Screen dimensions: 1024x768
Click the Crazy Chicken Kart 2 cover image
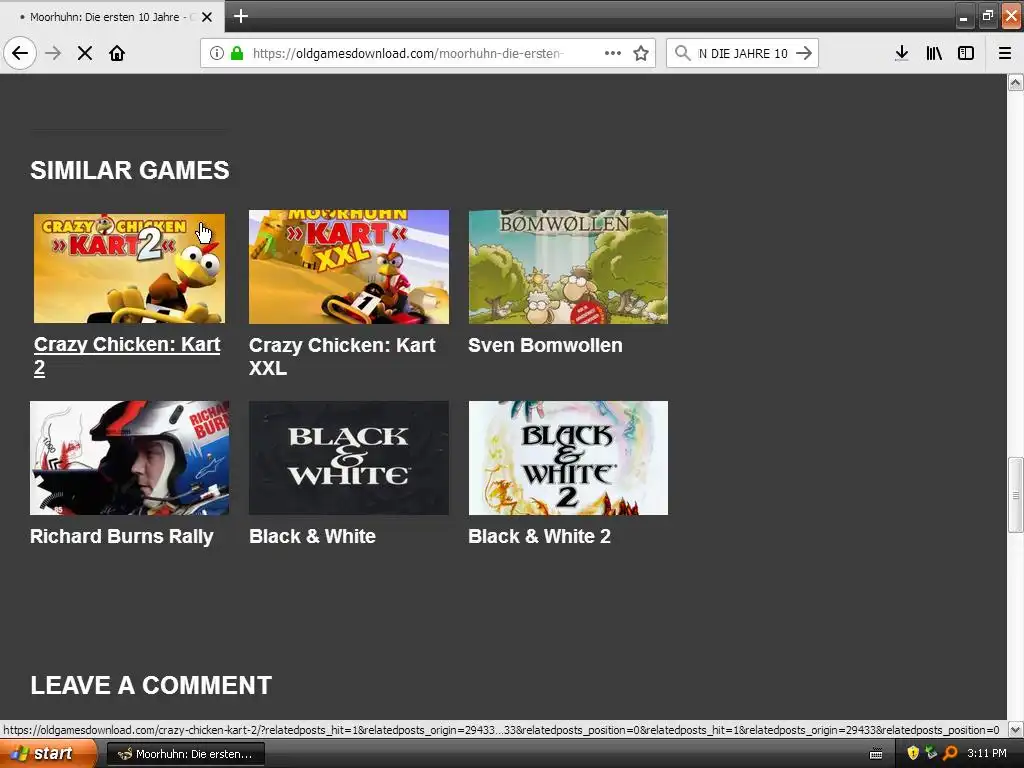(129, 268)
